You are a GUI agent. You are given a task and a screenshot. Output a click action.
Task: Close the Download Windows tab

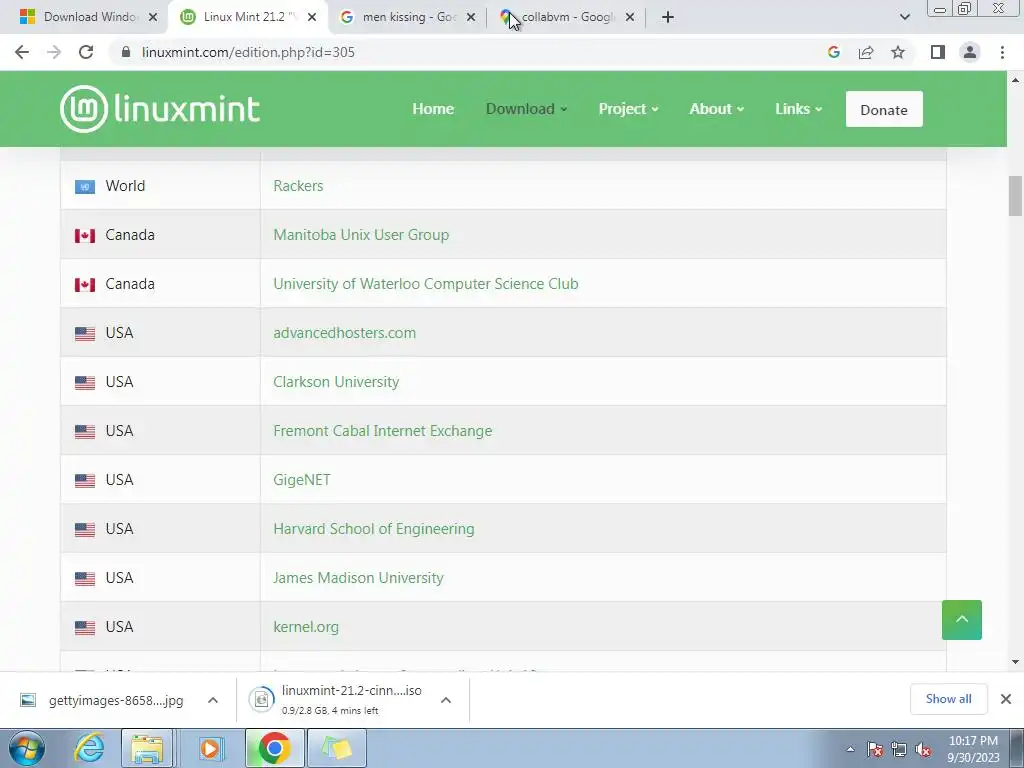(153, 17)
